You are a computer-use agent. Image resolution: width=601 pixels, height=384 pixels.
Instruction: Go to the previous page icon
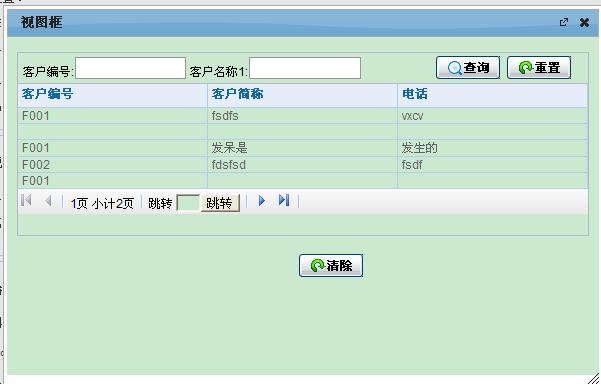pos(48,200)
